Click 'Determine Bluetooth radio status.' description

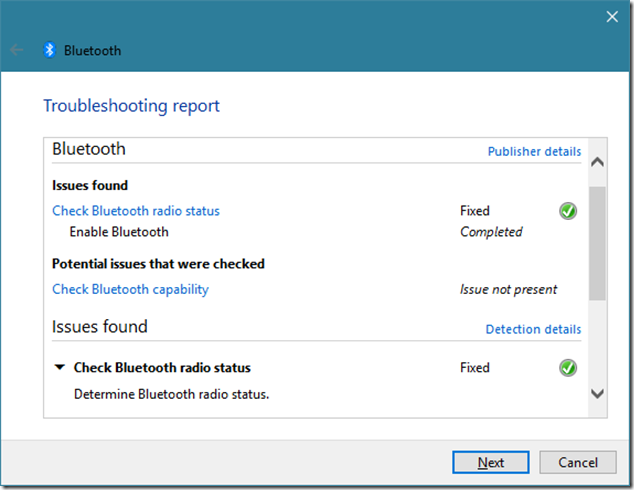pos(171,394)
